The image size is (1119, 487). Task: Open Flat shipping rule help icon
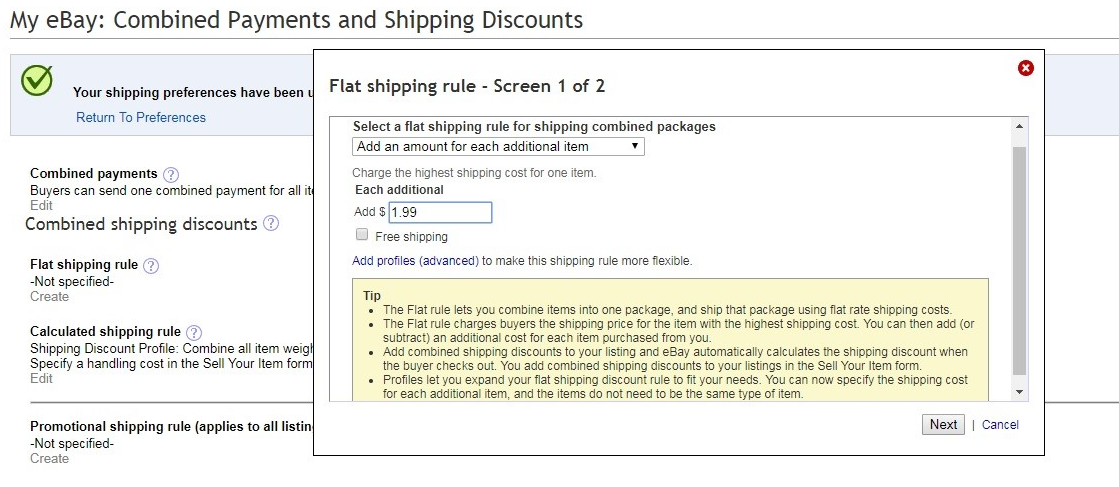151,266
